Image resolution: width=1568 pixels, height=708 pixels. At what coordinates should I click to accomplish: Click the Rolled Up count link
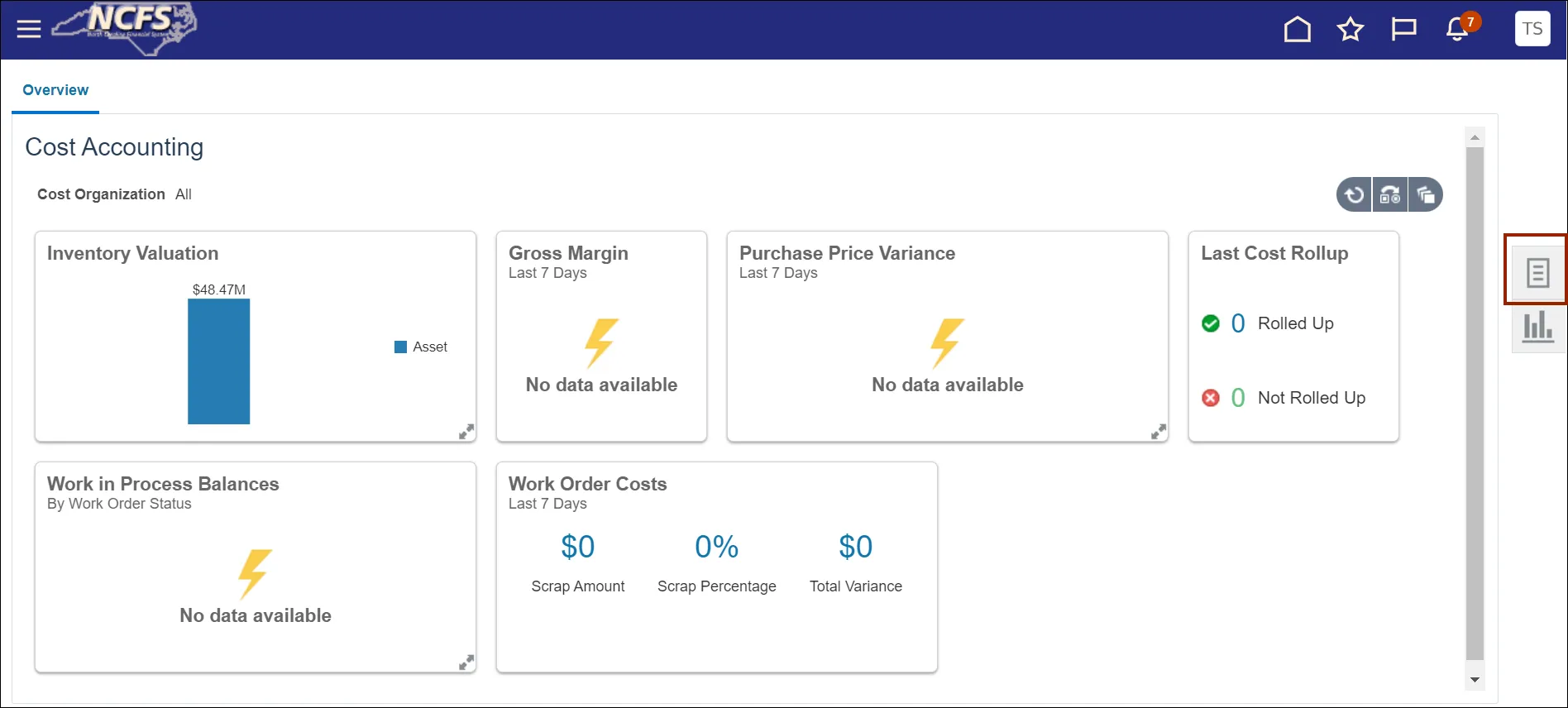pos(1237,323)
